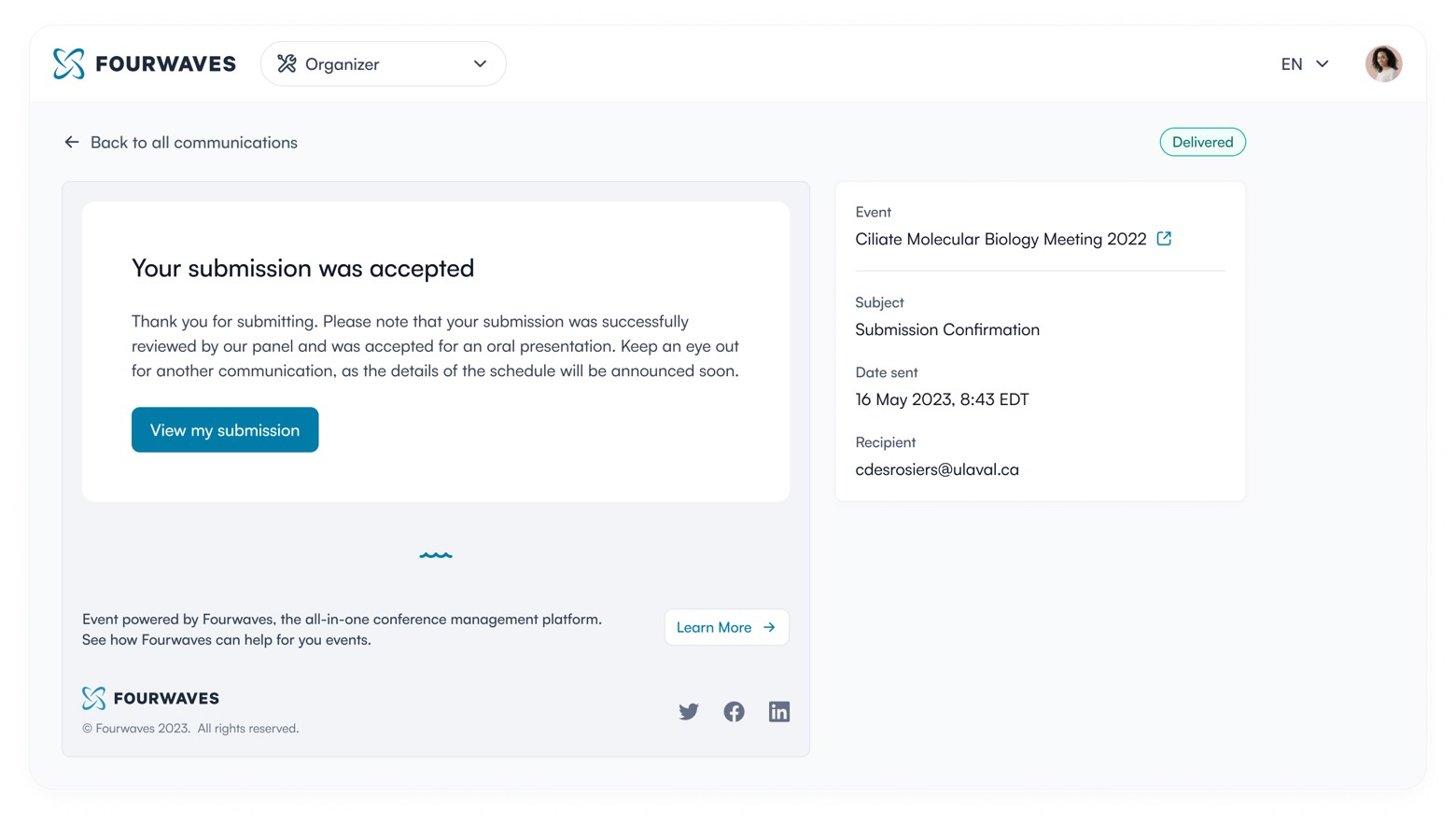The width and height of the screenshot is (1456, 823).
Task: Click the arrow icon in Learn More
Action: point(769,627)
